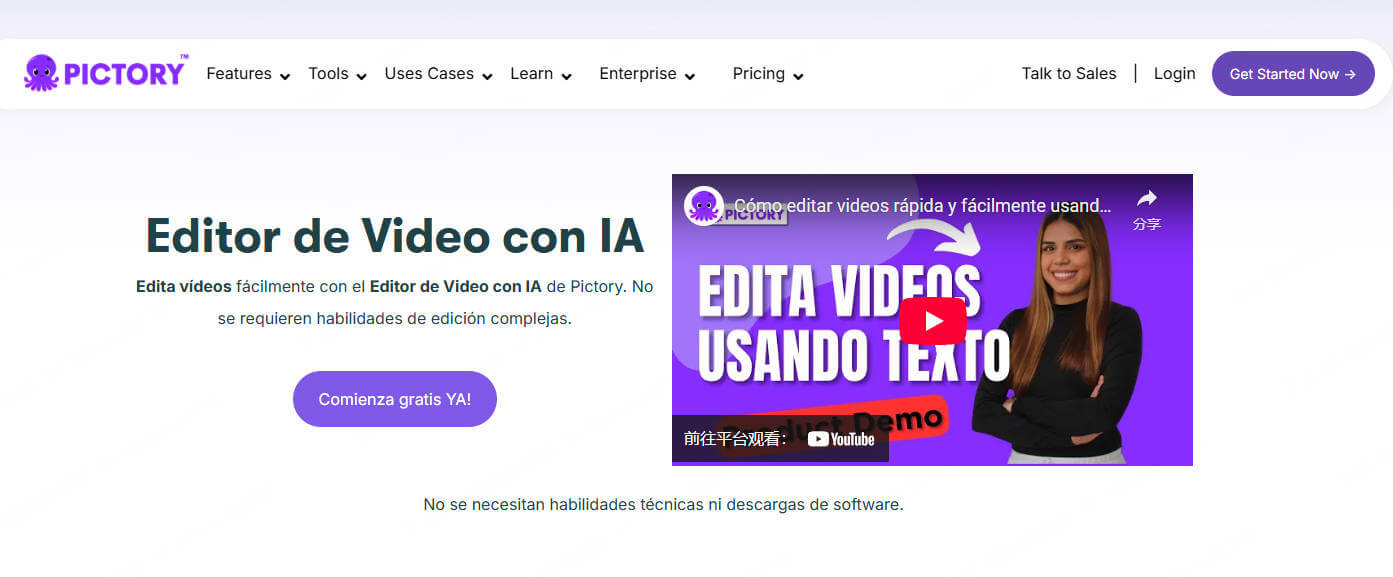Expand the Learn dropdown chevron
This screenshot has height=577, width=1393.
[x=566, y=76]
